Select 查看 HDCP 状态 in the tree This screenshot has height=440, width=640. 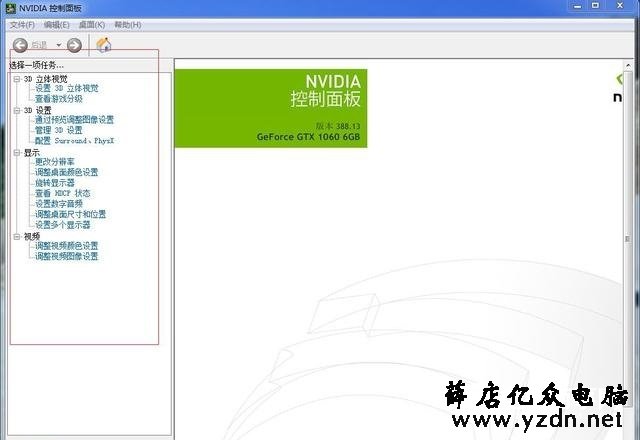[x=62, y=193]
